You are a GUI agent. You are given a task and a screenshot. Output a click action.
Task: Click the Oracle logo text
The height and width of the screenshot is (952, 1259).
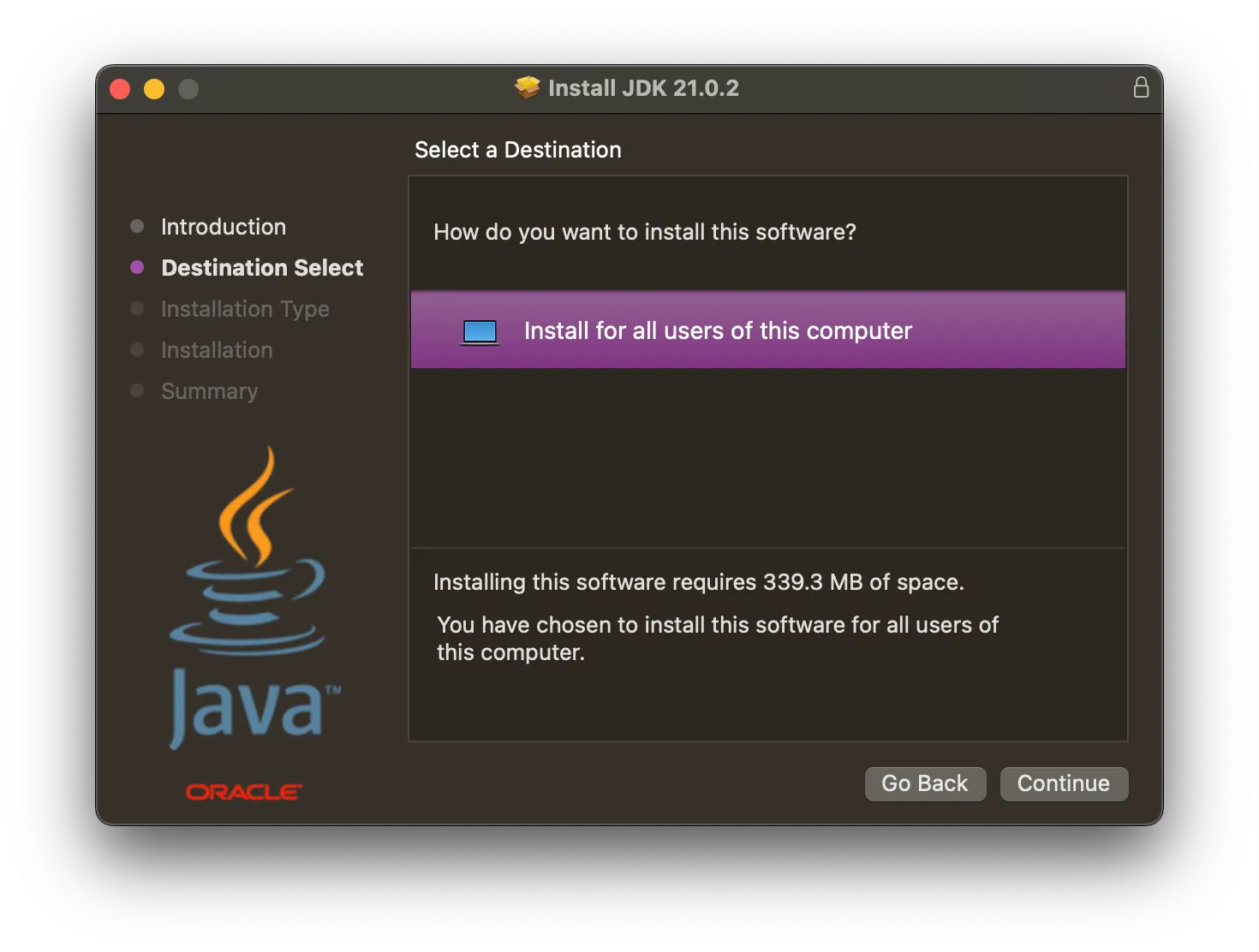pyautogui.click(x=244, y=792)
